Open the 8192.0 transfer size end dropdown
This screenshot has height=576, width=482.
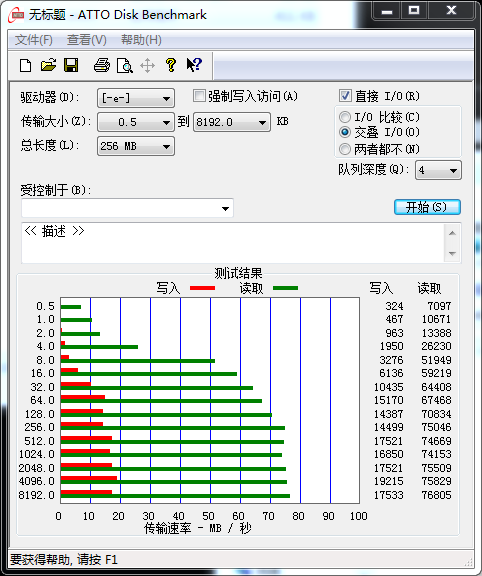pos(232,122)
